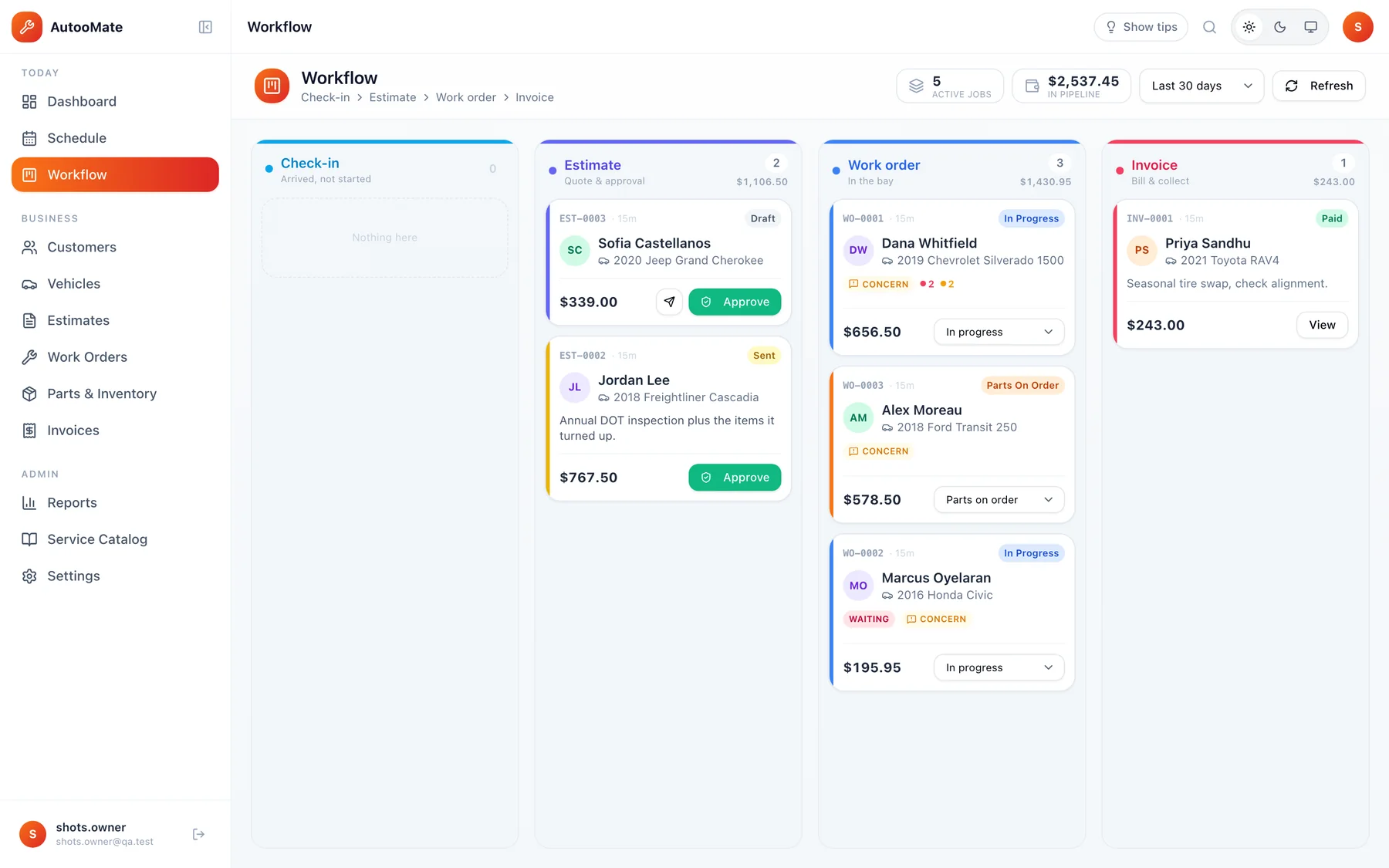1389x868 pixels.
Task: Open the S user avatar top right
Action: click(1357, 27)
